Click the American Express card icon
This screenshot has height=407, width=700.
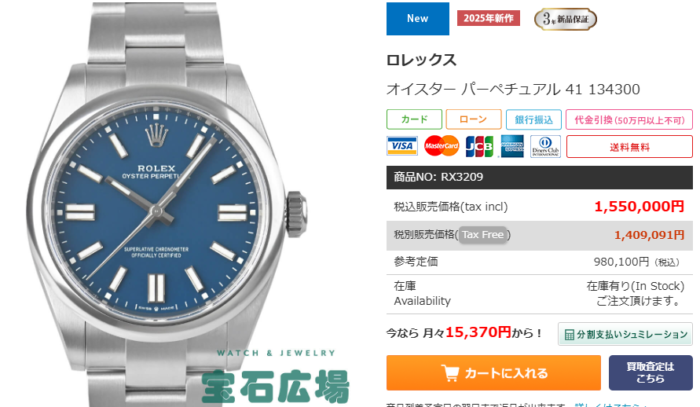[x=512, y=146]
